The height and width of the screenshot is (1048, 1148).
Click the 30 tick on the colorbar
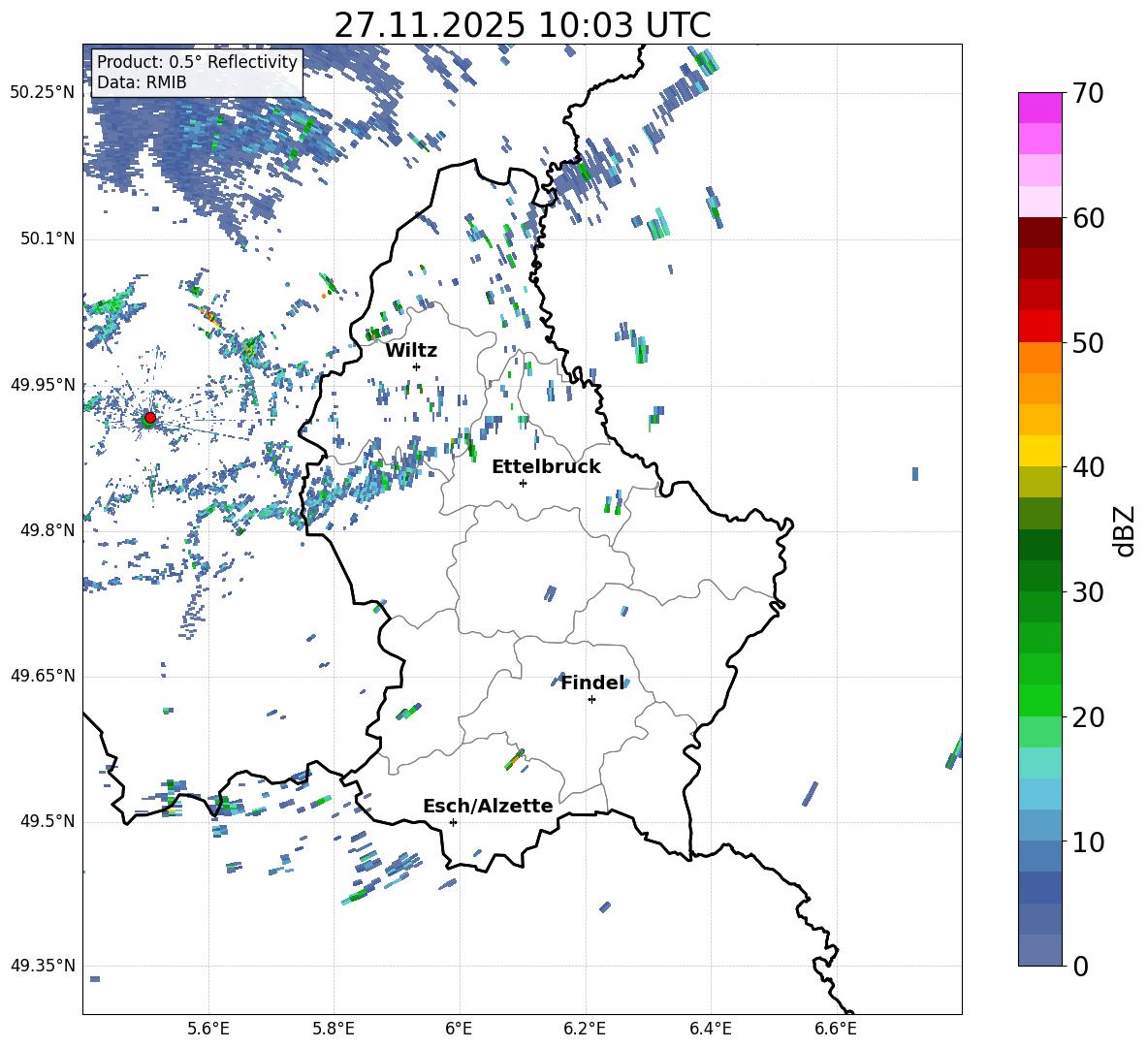(1087, 592)
